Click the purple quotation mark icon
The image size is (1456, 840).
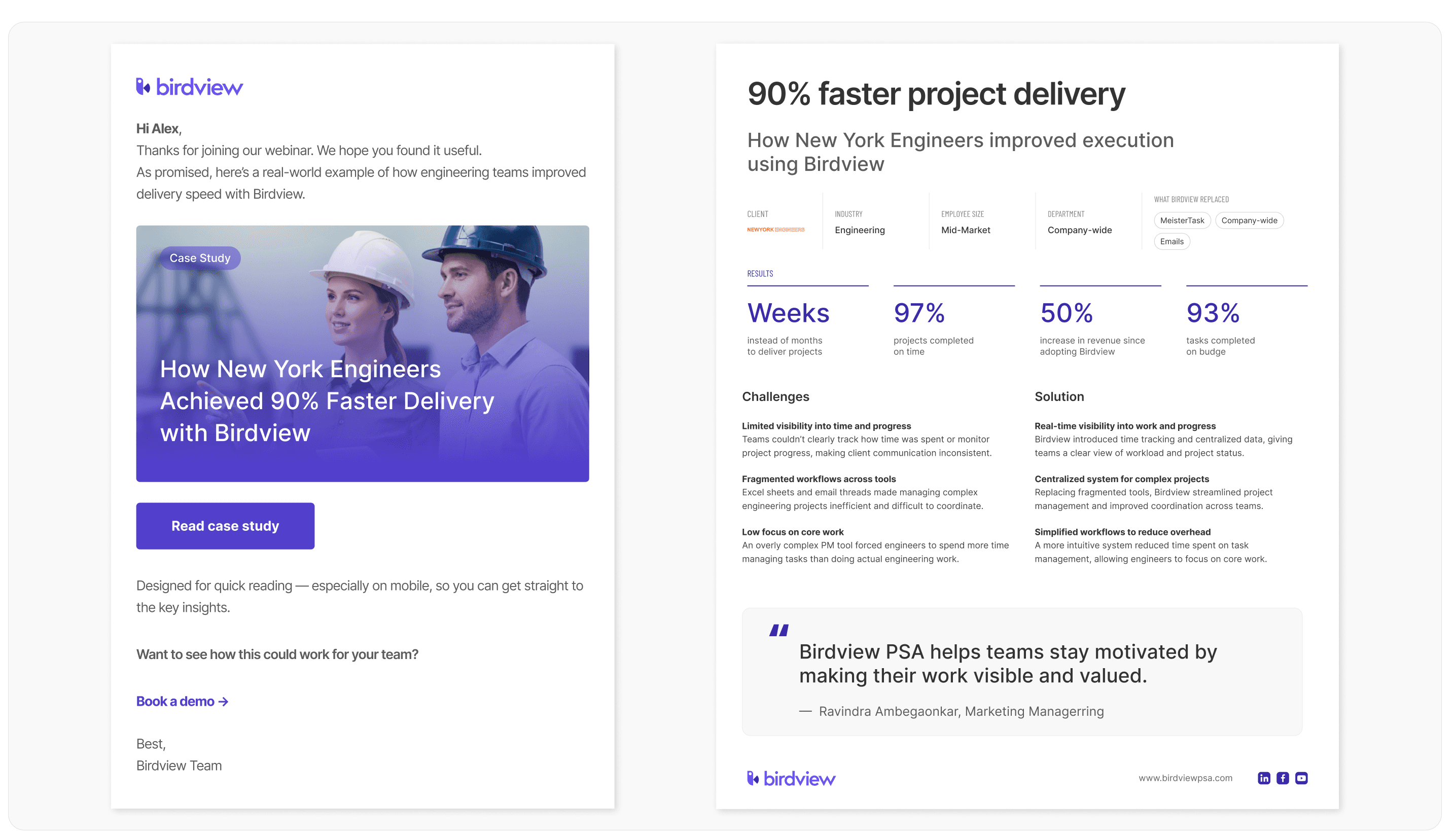778,630
